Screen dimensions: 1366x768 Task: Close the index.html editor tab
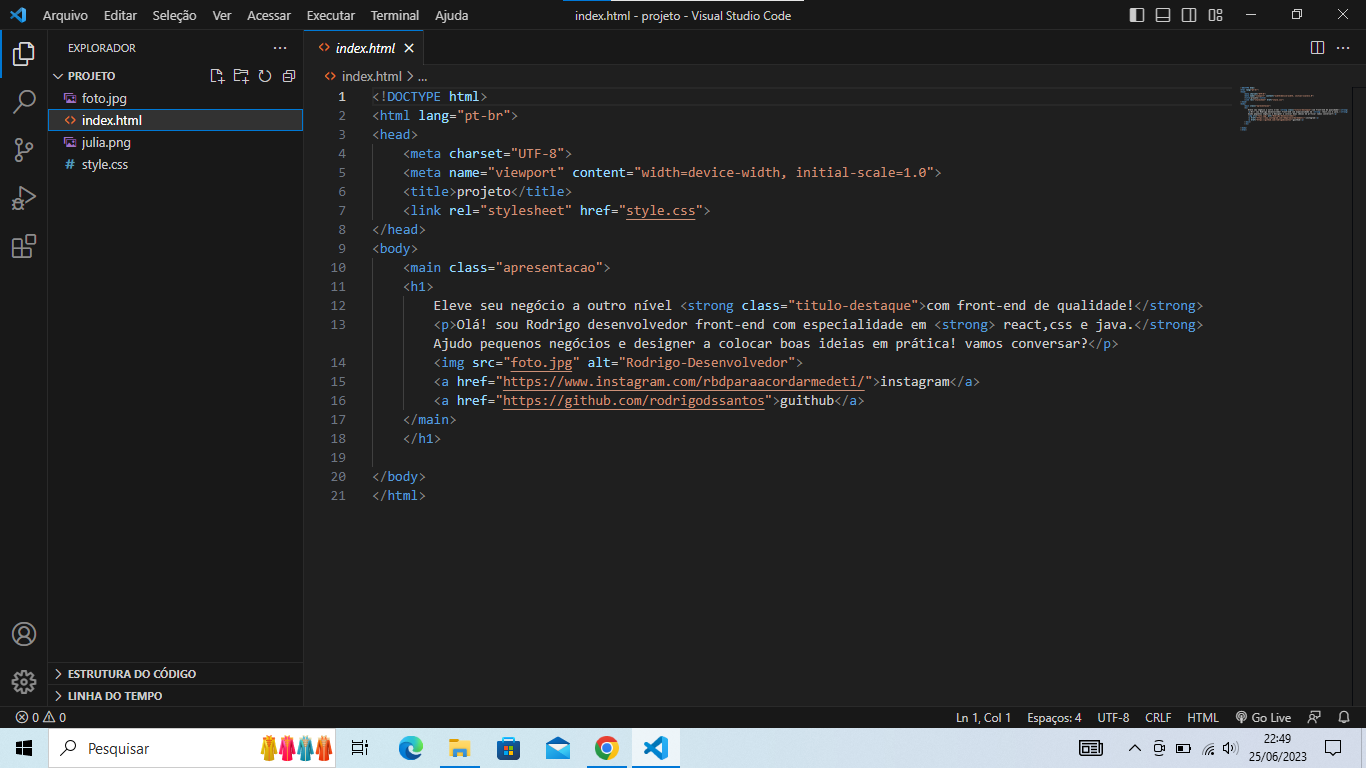click(409, 48)
